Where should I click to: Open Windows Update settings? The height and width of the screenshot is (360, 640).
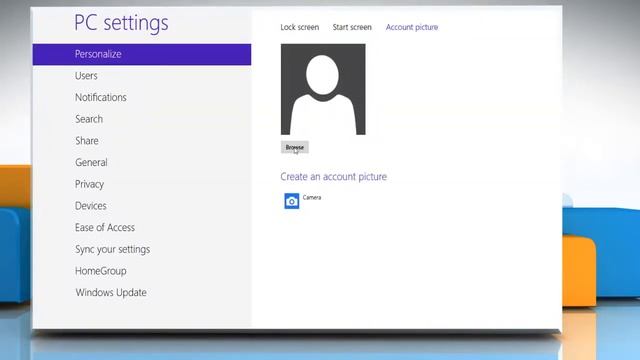(x=111, y=293)
